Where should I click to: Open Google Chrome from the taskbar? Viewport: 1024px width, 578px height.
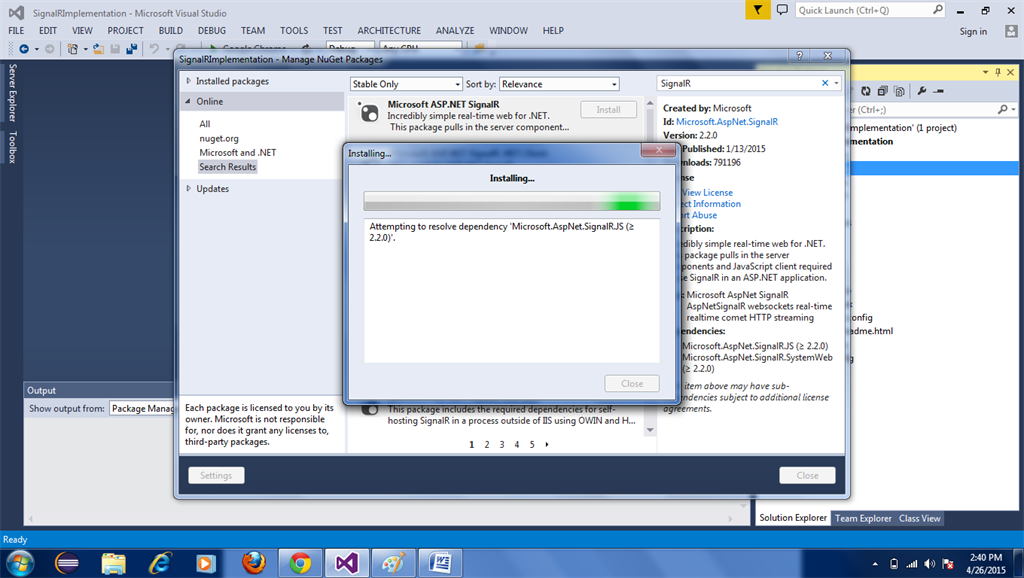coord(300,562)
